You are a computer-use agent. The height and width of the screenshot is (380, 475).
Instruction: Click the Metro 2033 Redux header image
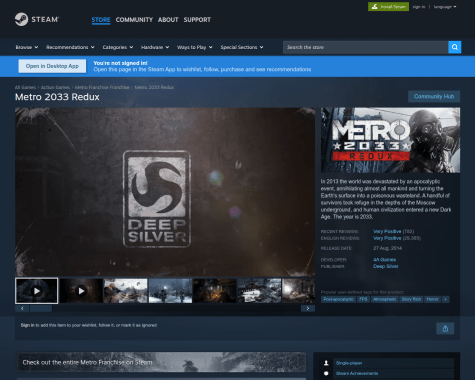(x=390, y=140)
